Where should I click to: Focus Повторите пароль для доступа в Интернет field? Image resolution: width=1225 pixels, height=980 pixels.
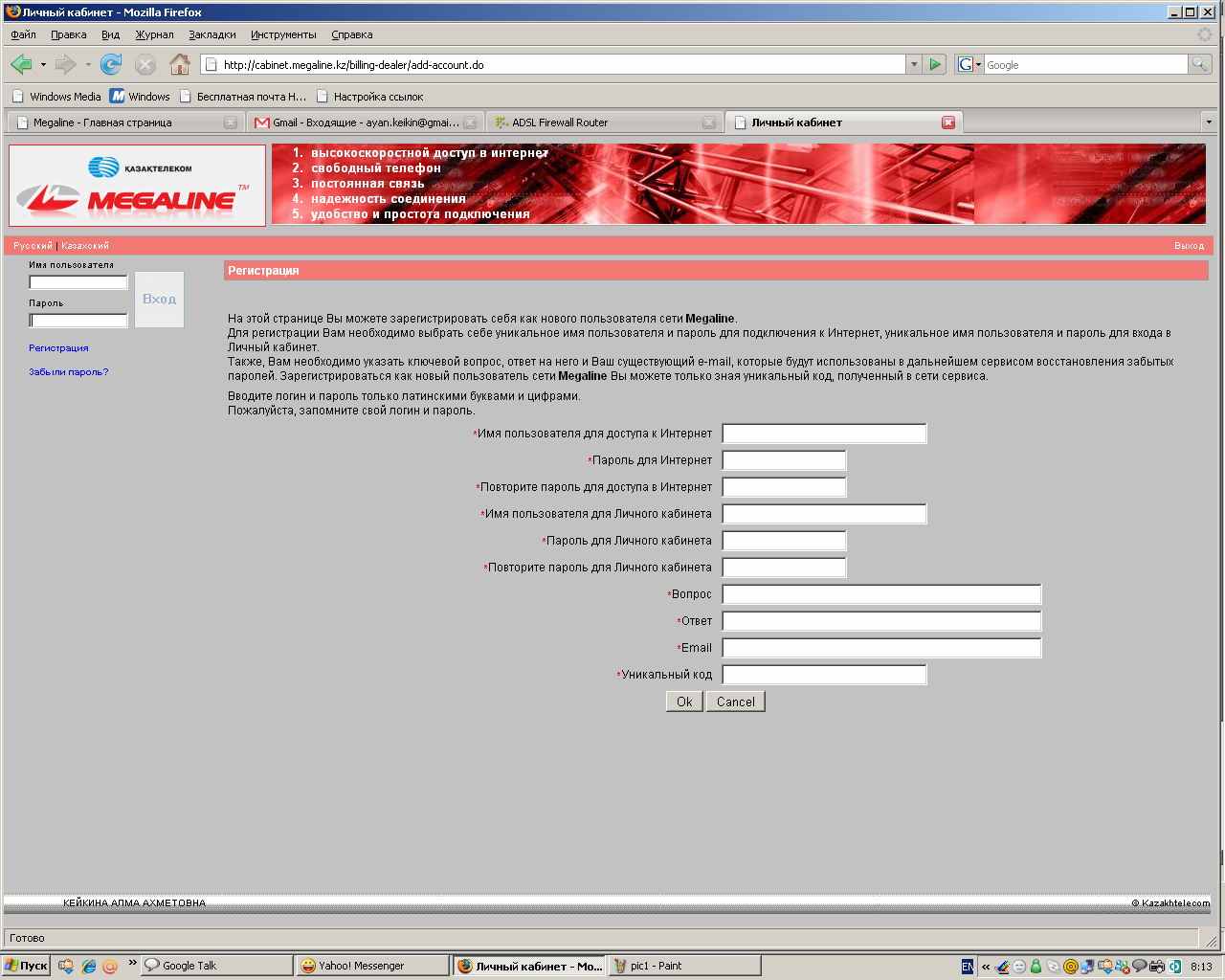tap(784, 487)
